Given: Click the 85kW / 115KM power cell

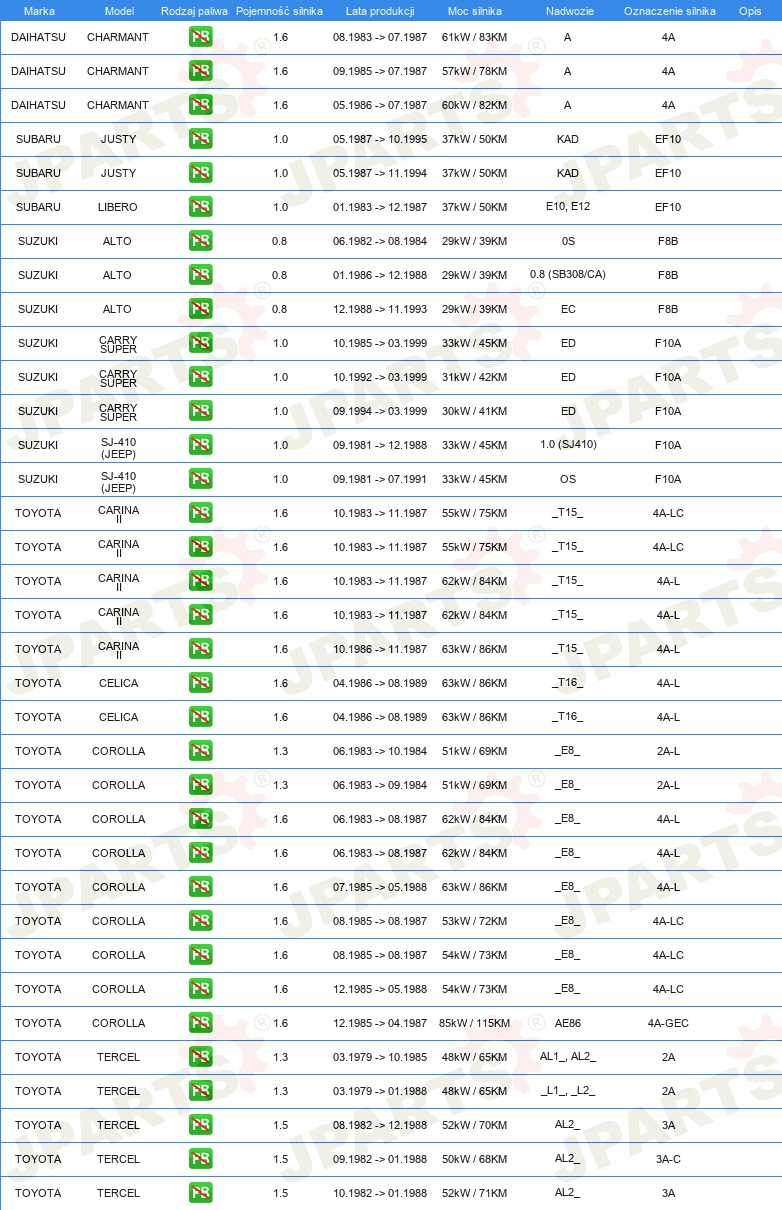Looking at the screenshot, I should pos(474,1023).
